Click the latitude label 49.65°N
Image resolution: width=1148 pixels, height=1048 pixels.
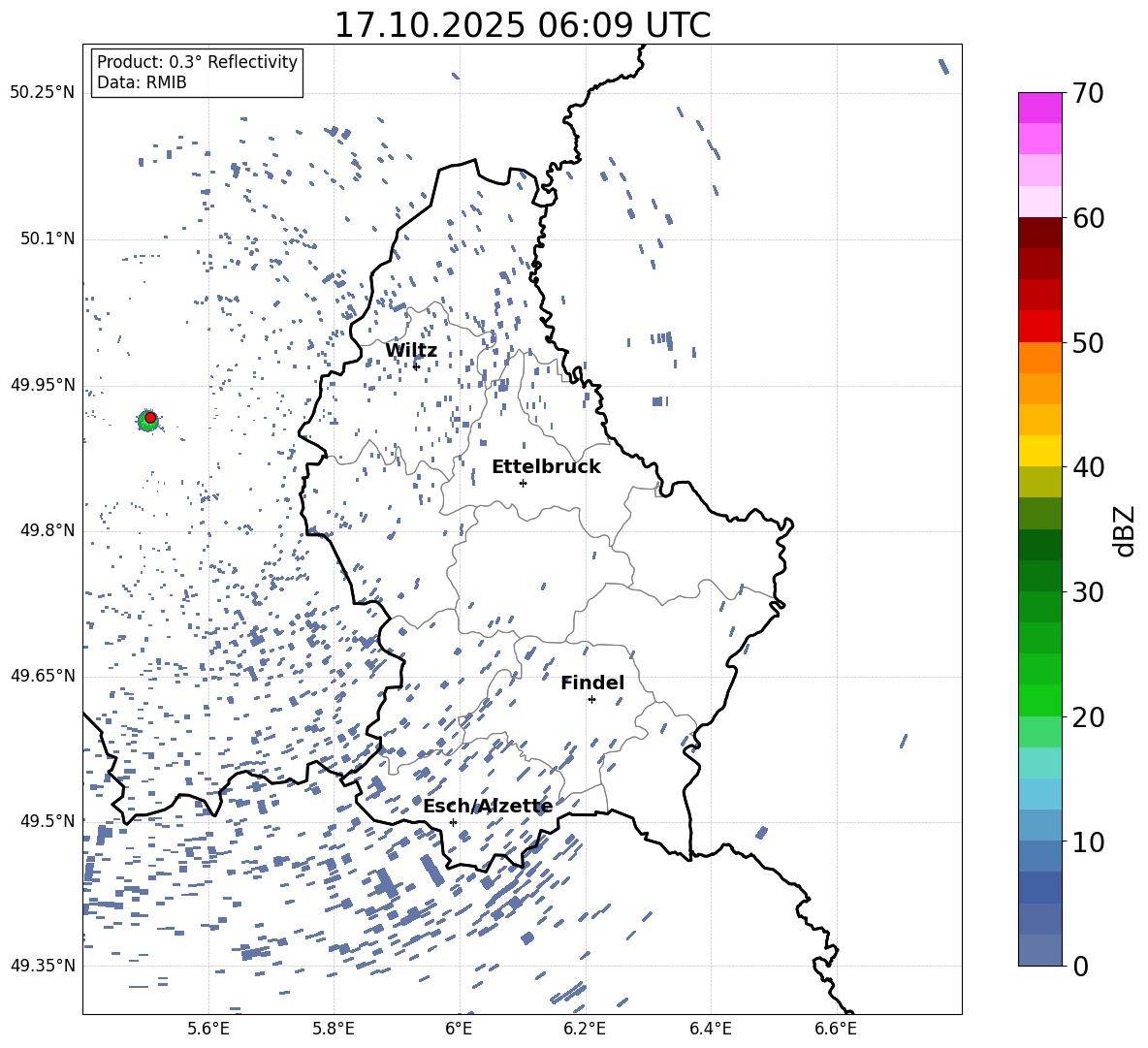[x=43, y=676]
